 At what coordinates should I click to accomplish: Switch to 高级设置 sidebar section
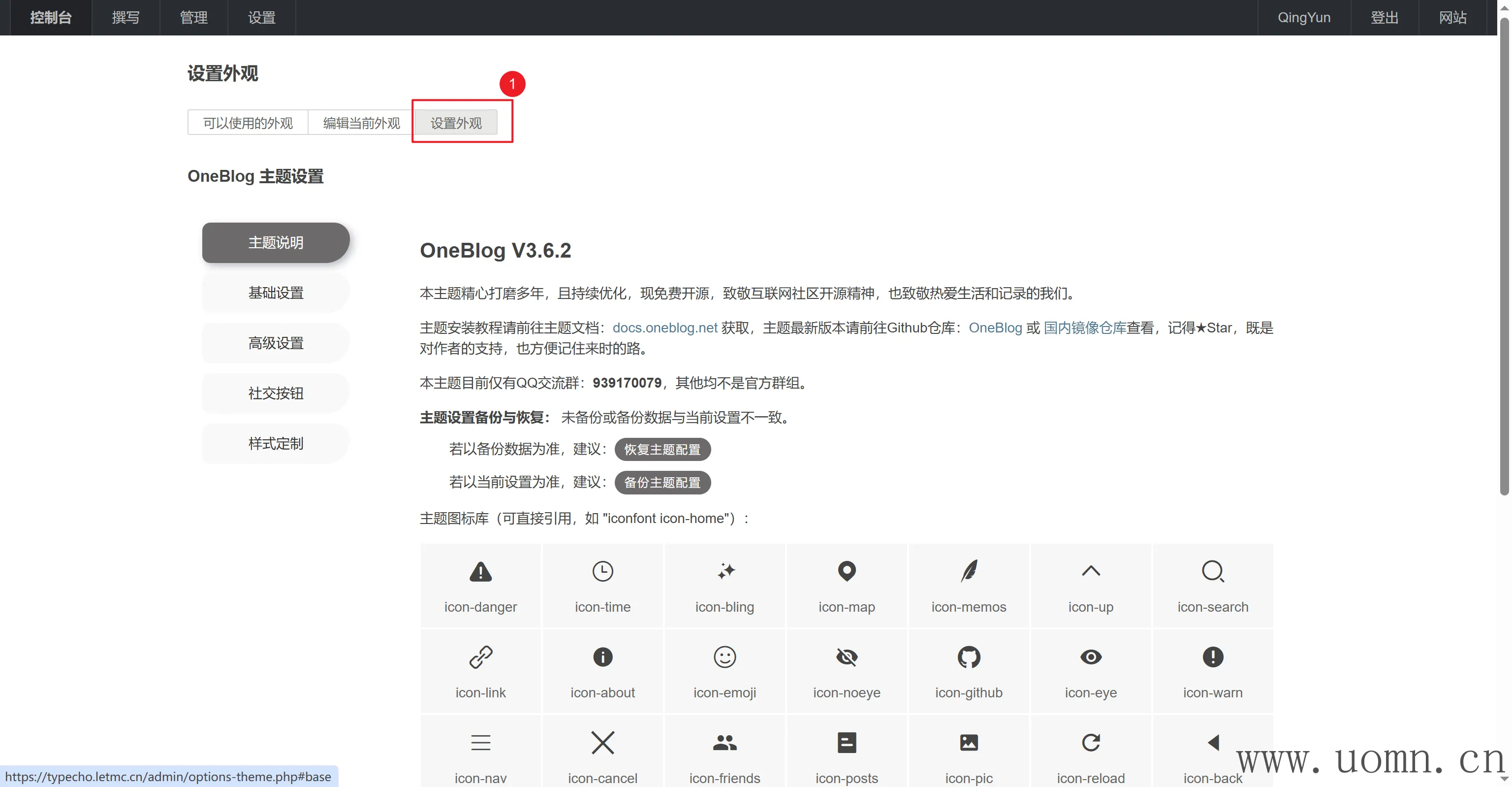[x=276, y=343]
